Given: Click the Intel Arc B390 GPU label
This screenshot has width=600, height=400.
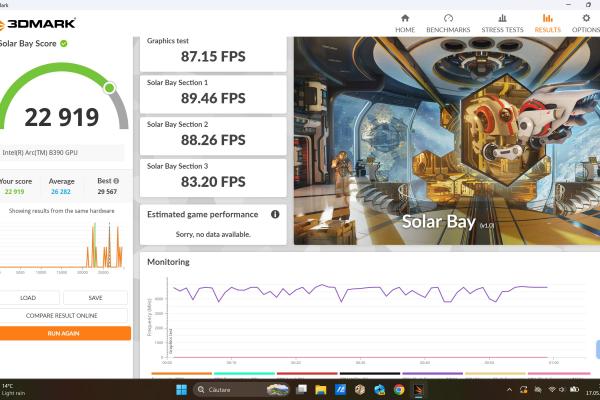Looking at the screenshot, I should click(40, 153).
